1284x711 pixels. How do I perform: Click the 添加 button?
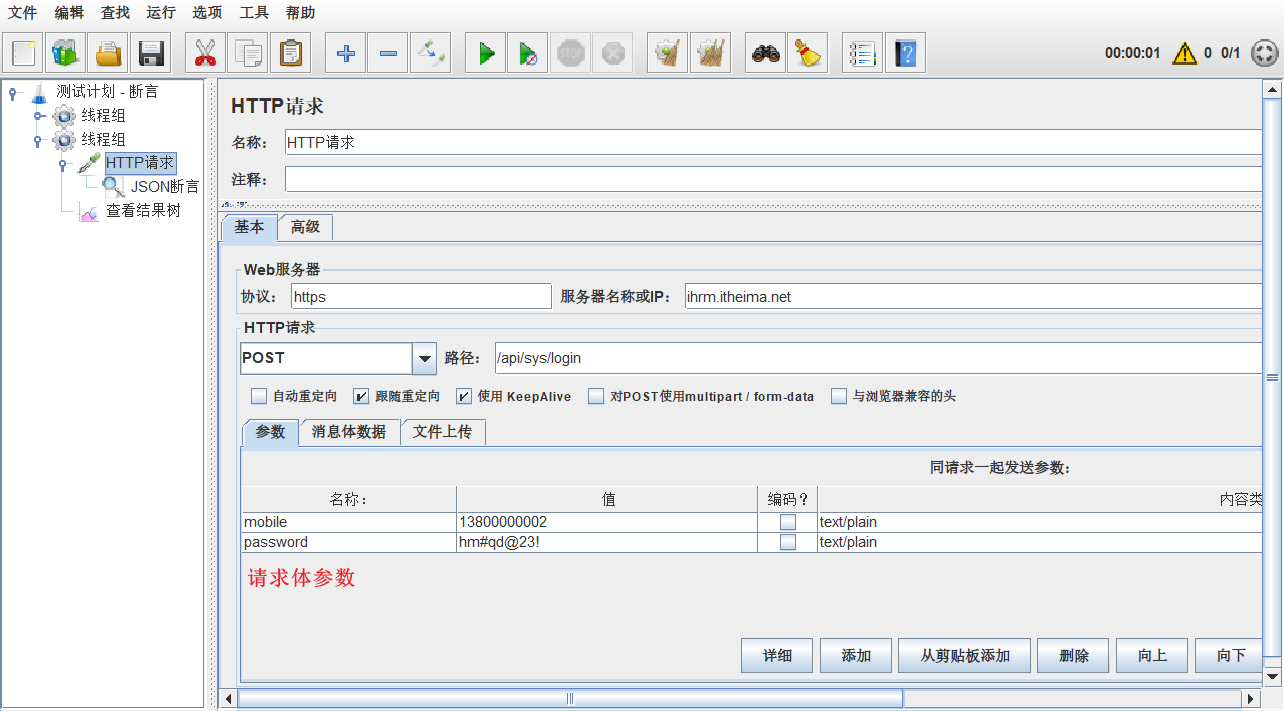click(x=856, y=656)
